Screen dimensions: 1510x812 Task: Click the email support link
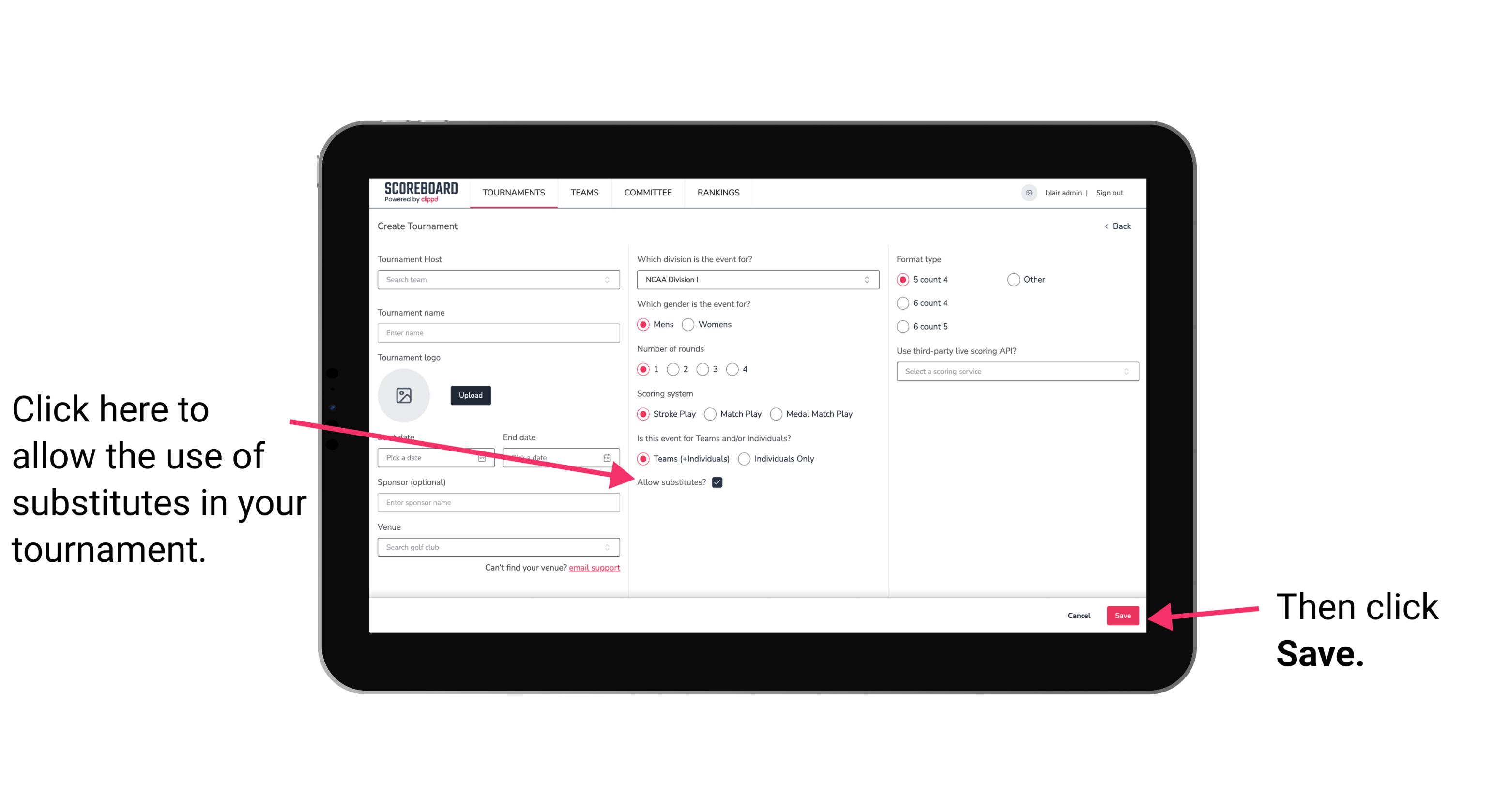[x=594, y=568]
